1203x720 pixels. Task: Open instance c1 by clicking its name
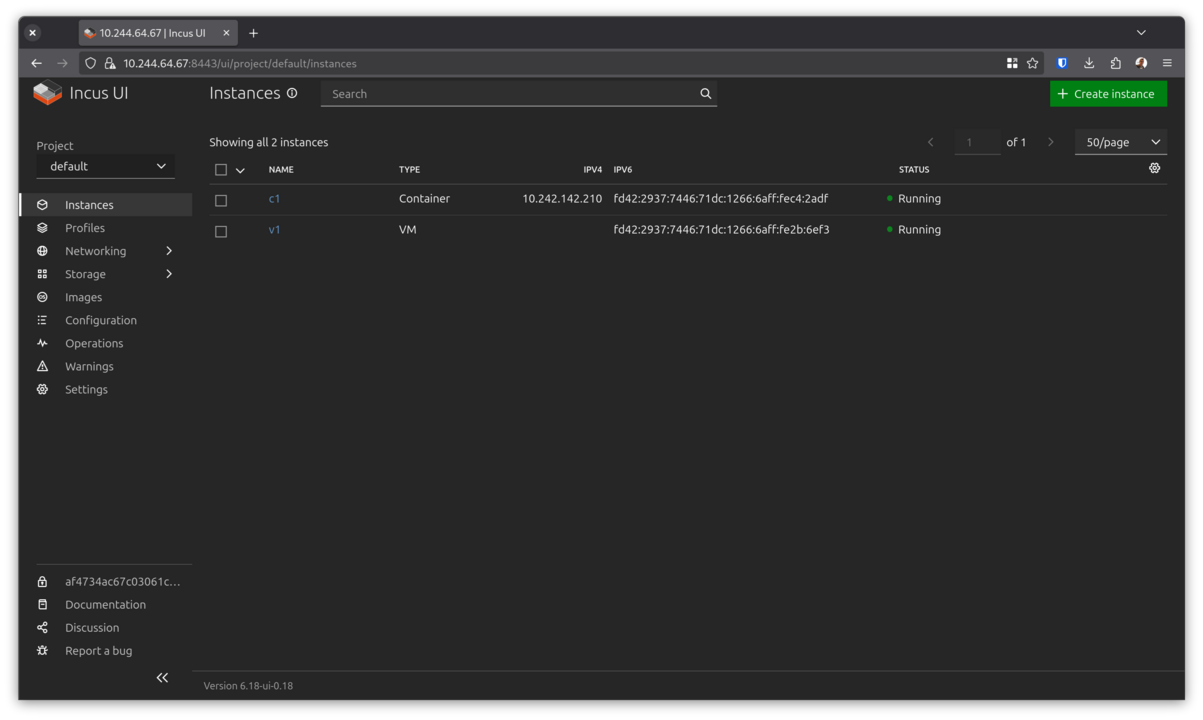click(x=275, y=198)
